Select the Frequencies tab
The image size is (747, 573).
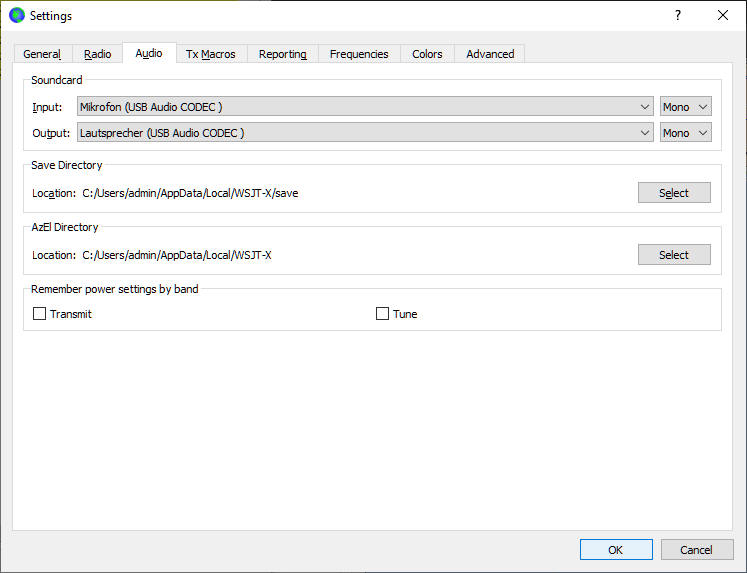click(359, 54)
